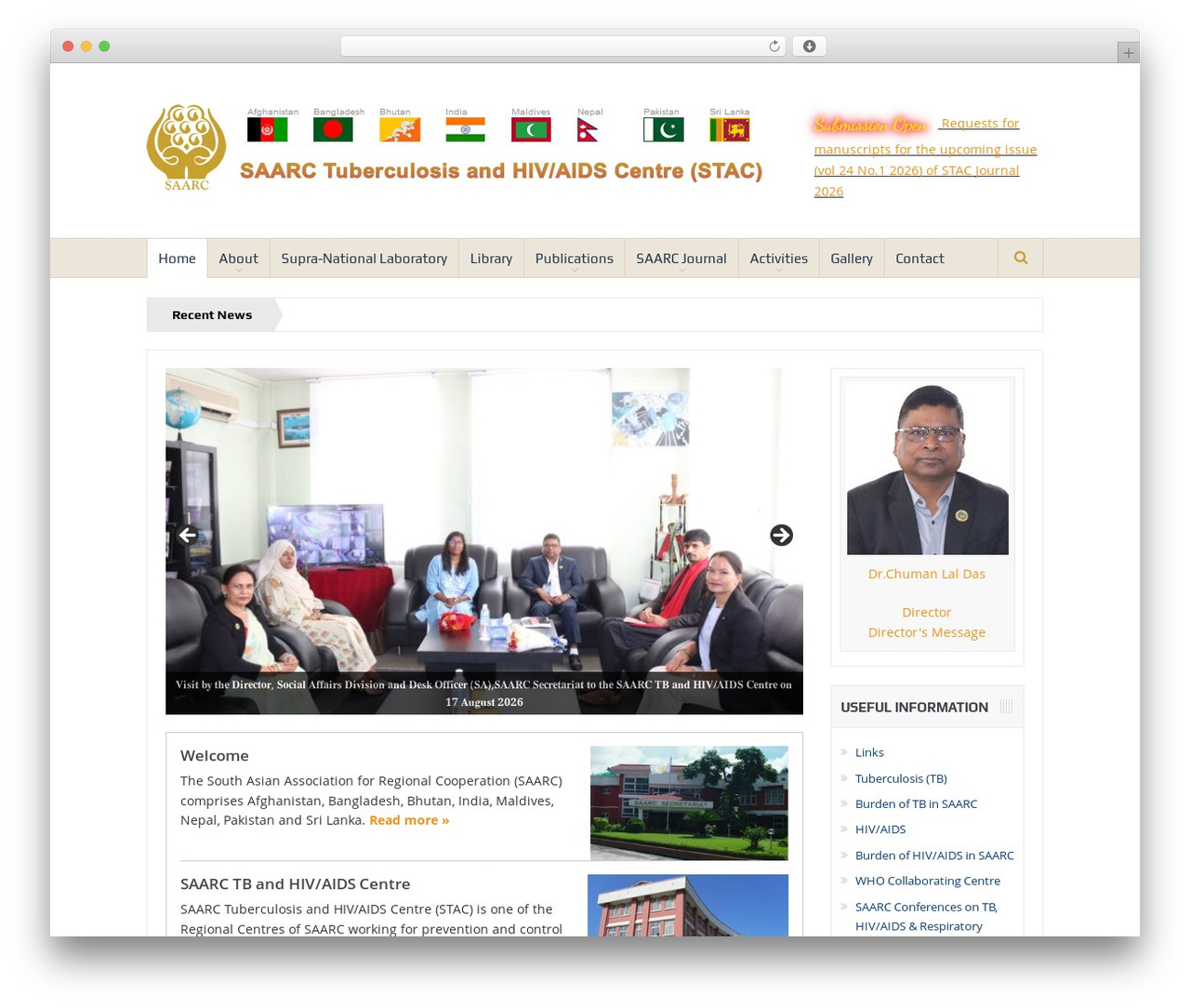The image size is (1190, 1008).
Task: Click the STAC site title banner
Action: pos(501,171)
